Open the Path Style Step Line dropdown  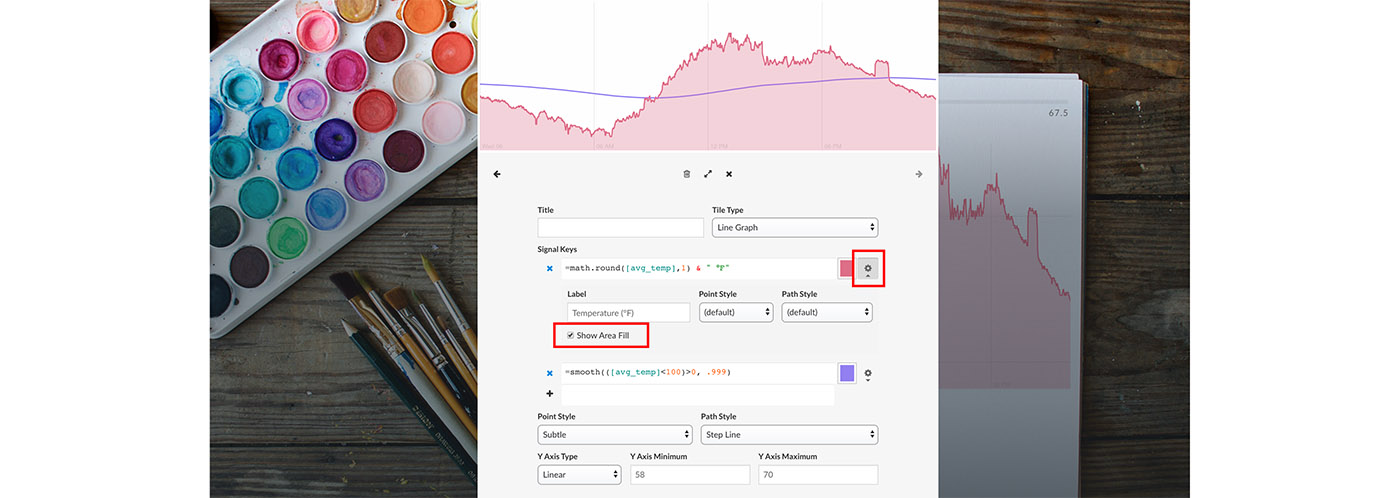tap(789, 435)
